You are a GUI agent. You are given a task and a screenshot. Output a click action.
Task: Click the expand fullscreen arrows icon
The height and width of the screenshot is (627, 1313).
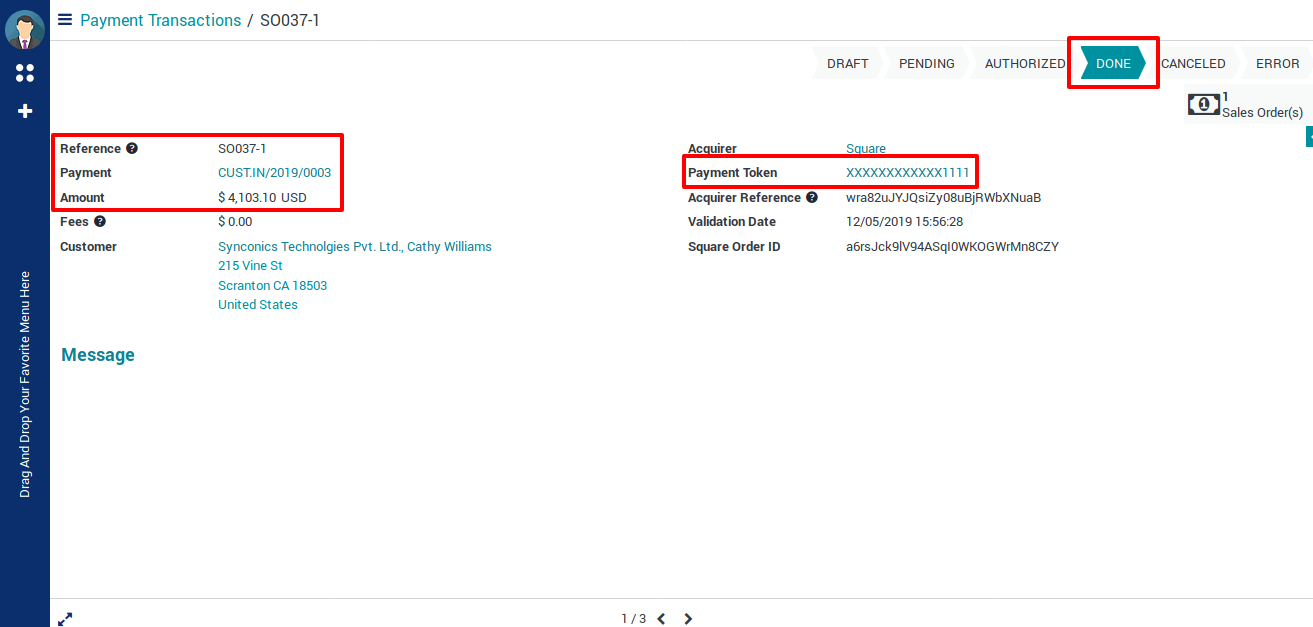point(65,619)
